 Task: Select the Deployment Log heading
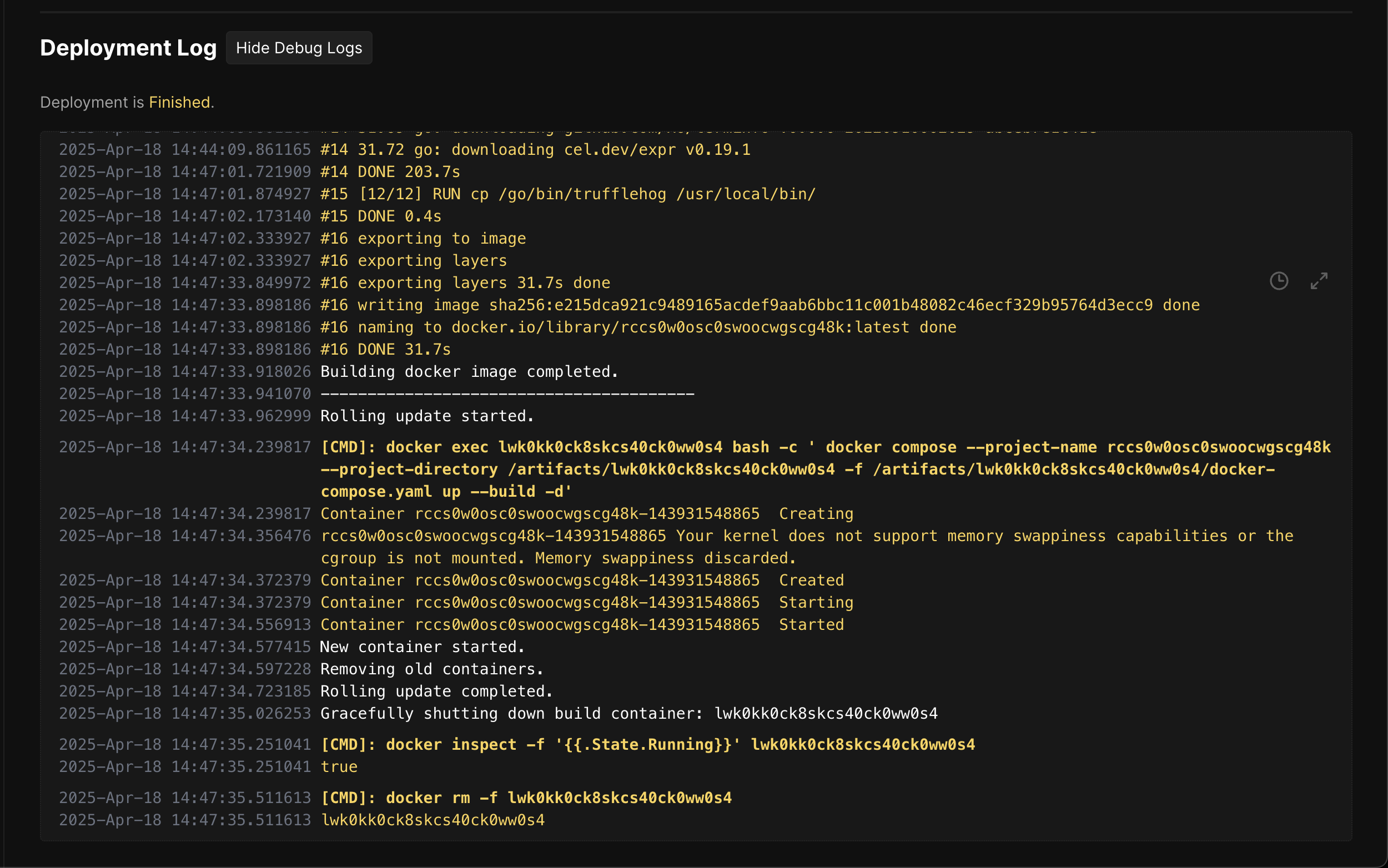point(128,48)
